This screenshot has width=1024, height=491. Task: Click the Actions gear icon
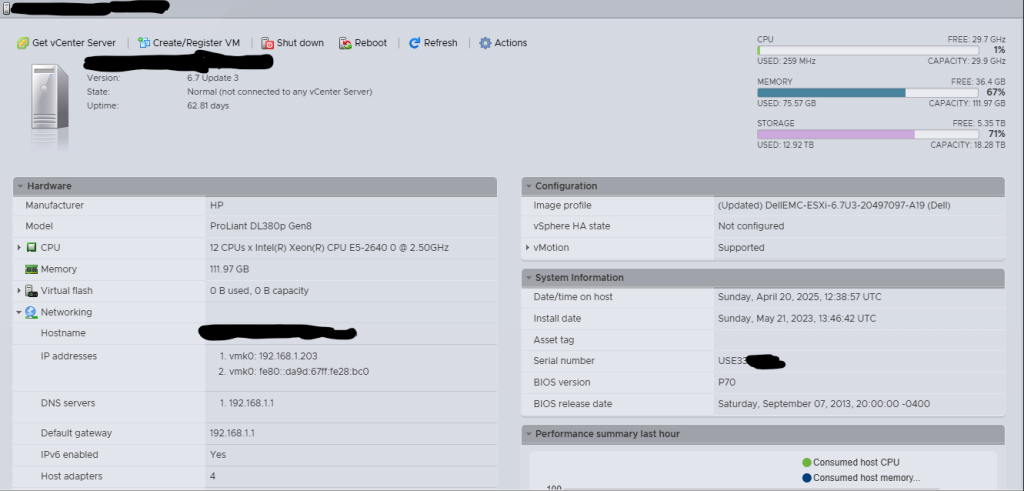coord(485,43)
